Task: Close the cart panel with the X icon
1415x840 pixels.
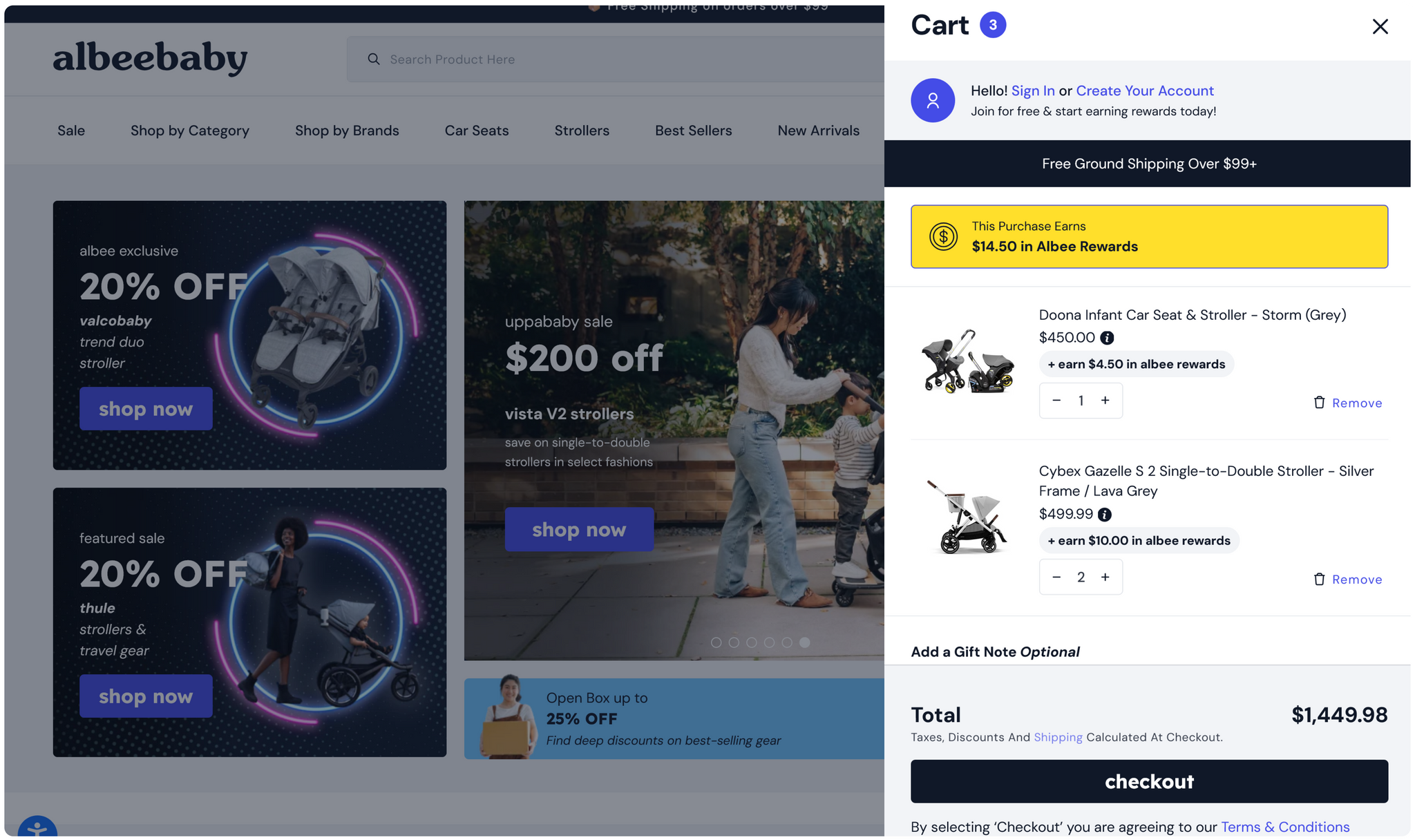Action: click(1380, 26)
